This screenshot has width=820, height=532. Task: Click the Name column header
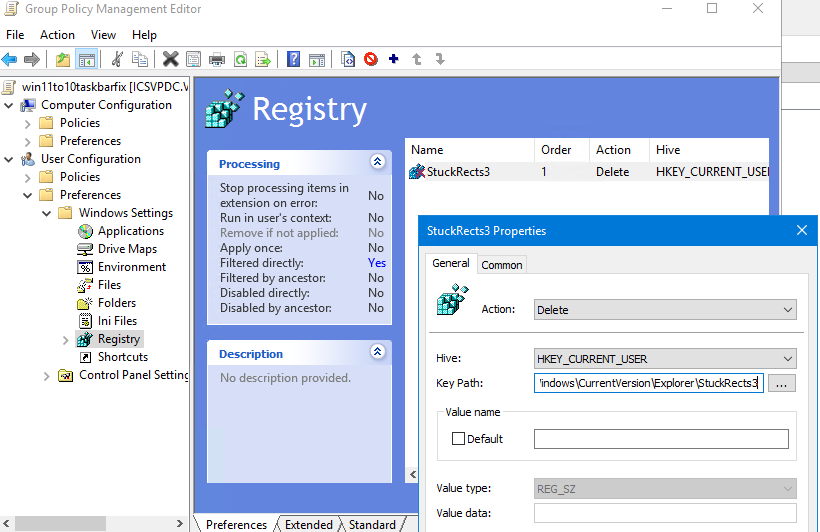(x=470, y=150)
